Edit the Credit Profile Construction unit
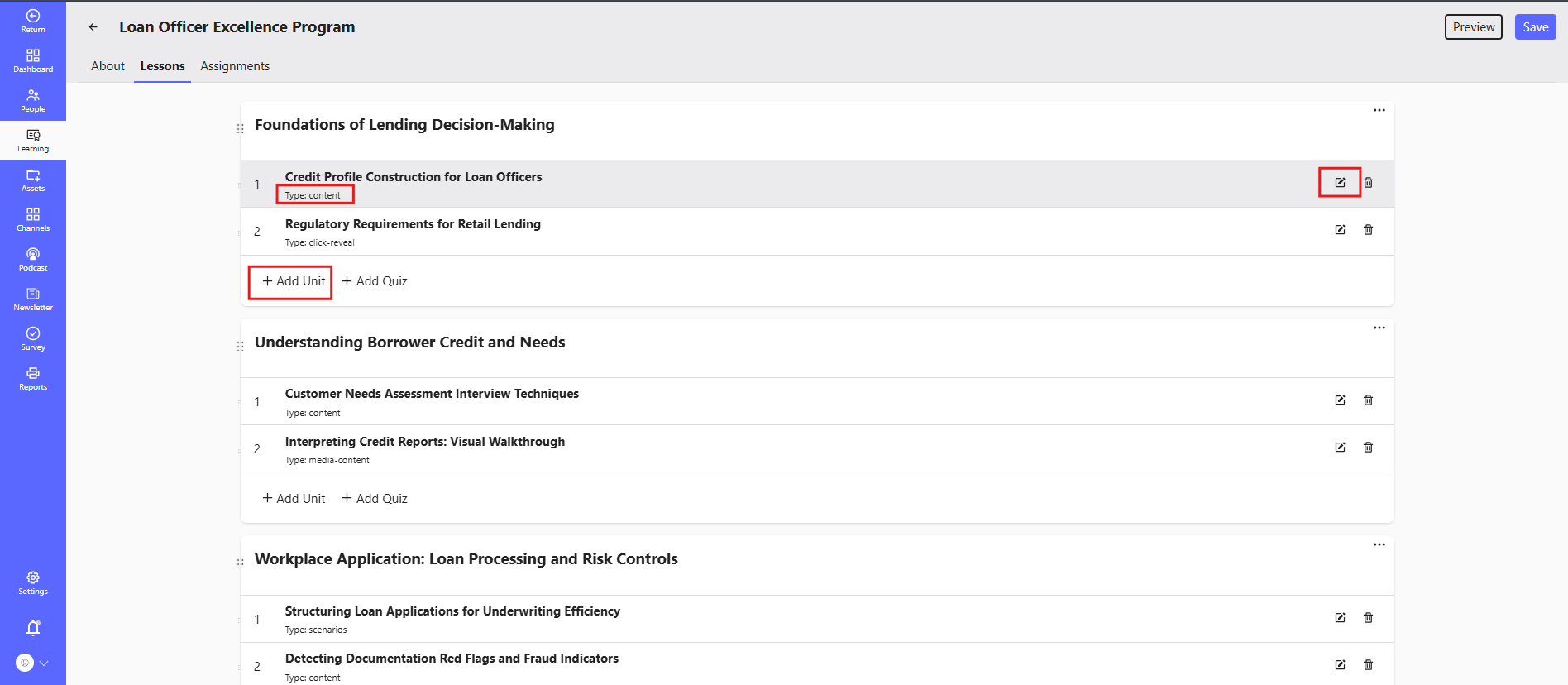Viewport: 1568px width, 685px height. point(1340,182)
